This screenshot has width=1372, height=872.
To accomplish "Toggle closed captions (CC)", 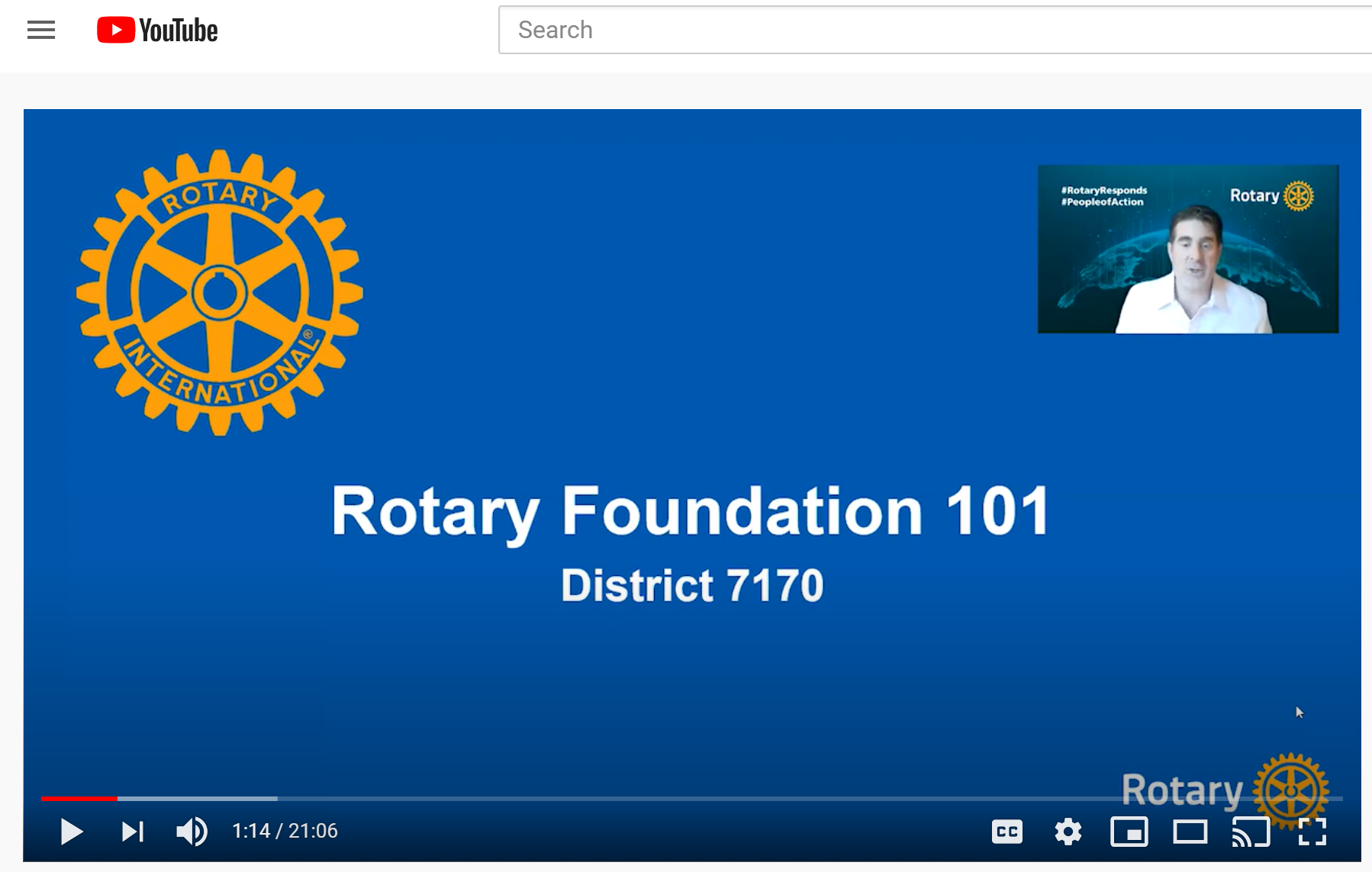I will pyautogui.click(x=1007, y=832).
